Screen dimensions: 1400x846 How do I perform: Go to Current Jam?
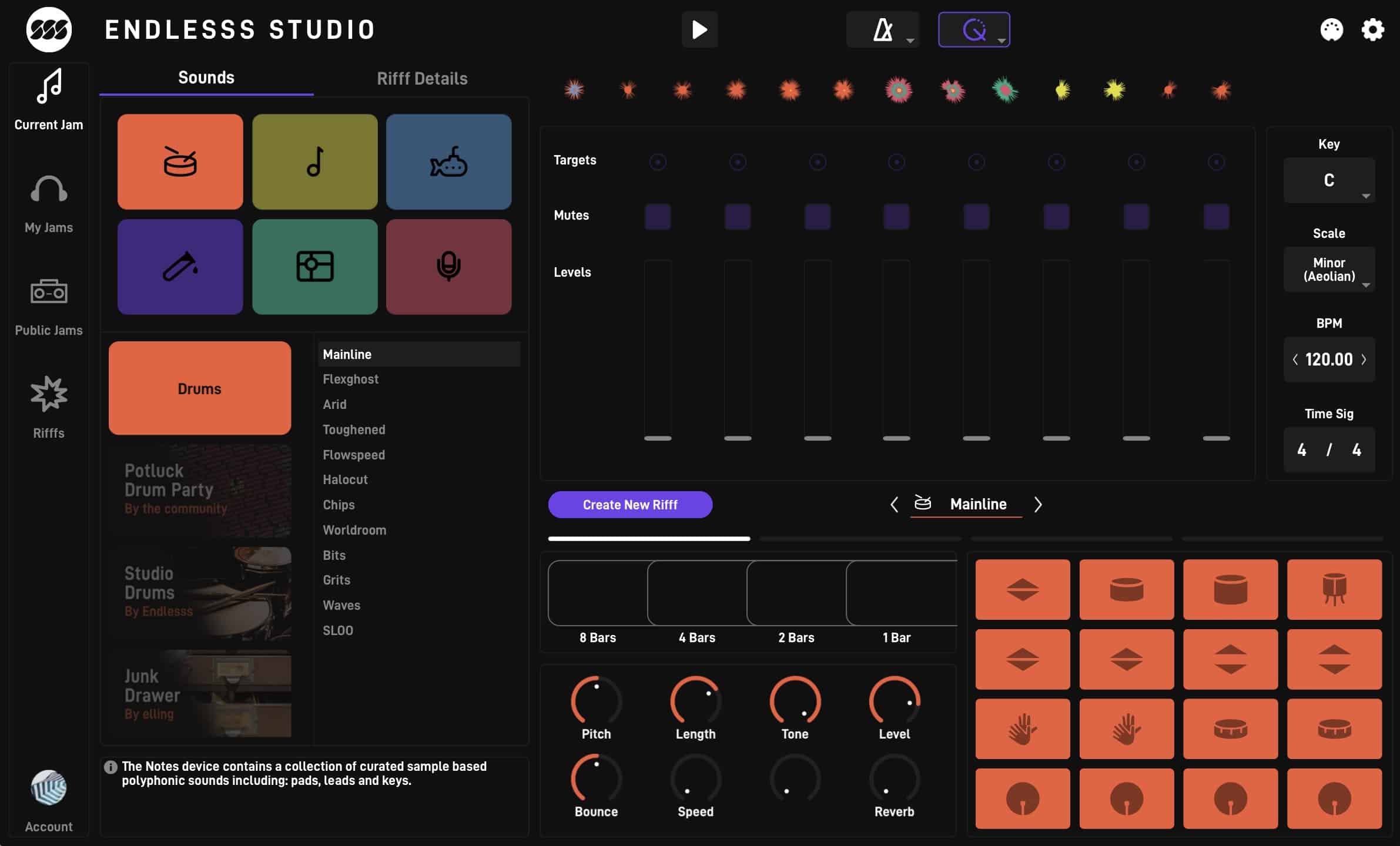click(x=49, y=100)
